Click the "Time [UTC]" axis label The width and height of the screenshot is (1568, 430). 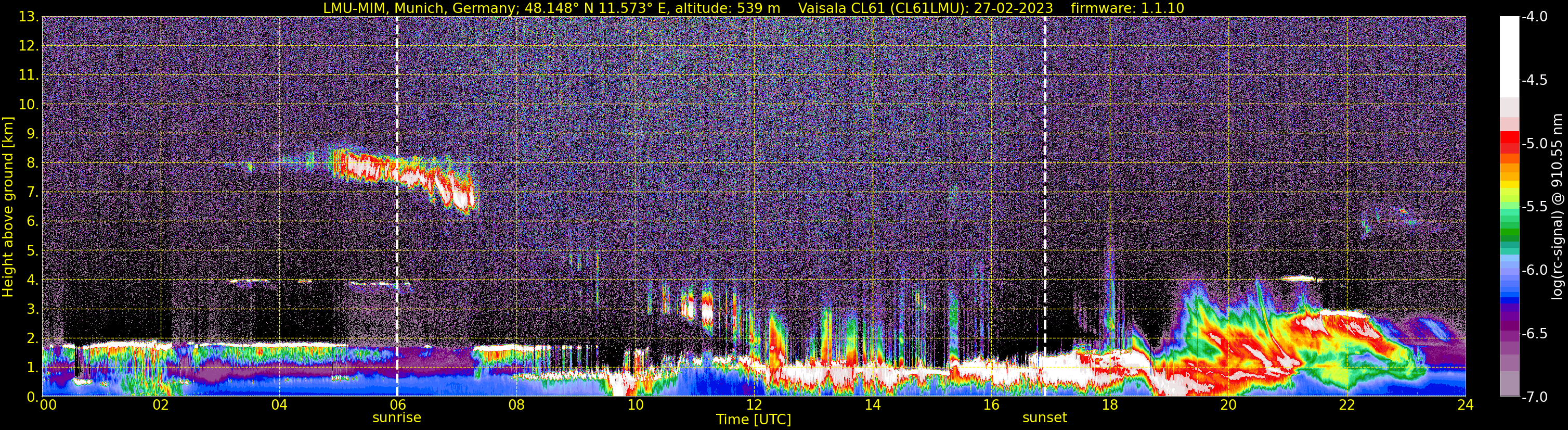click(x=754, y=419)
